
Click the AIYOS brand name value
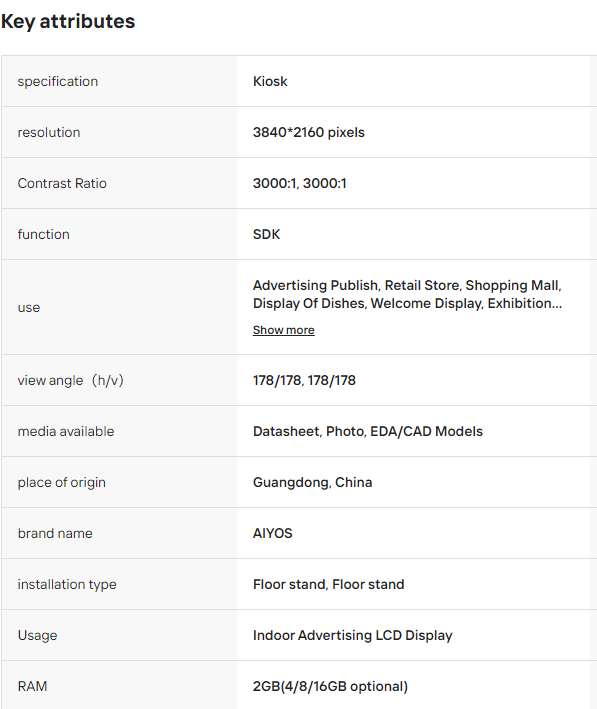tap(273, 534)
